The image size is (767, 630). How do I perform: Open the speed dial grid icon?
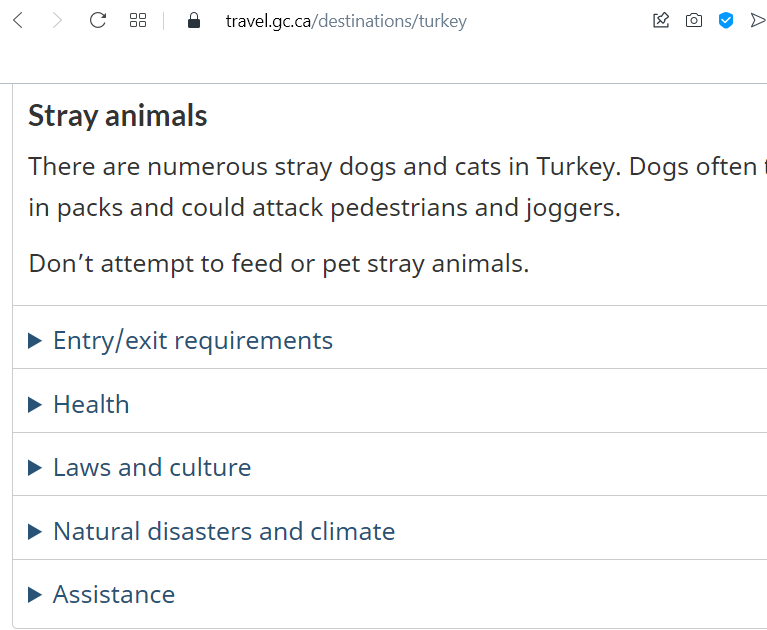[138, 20]
